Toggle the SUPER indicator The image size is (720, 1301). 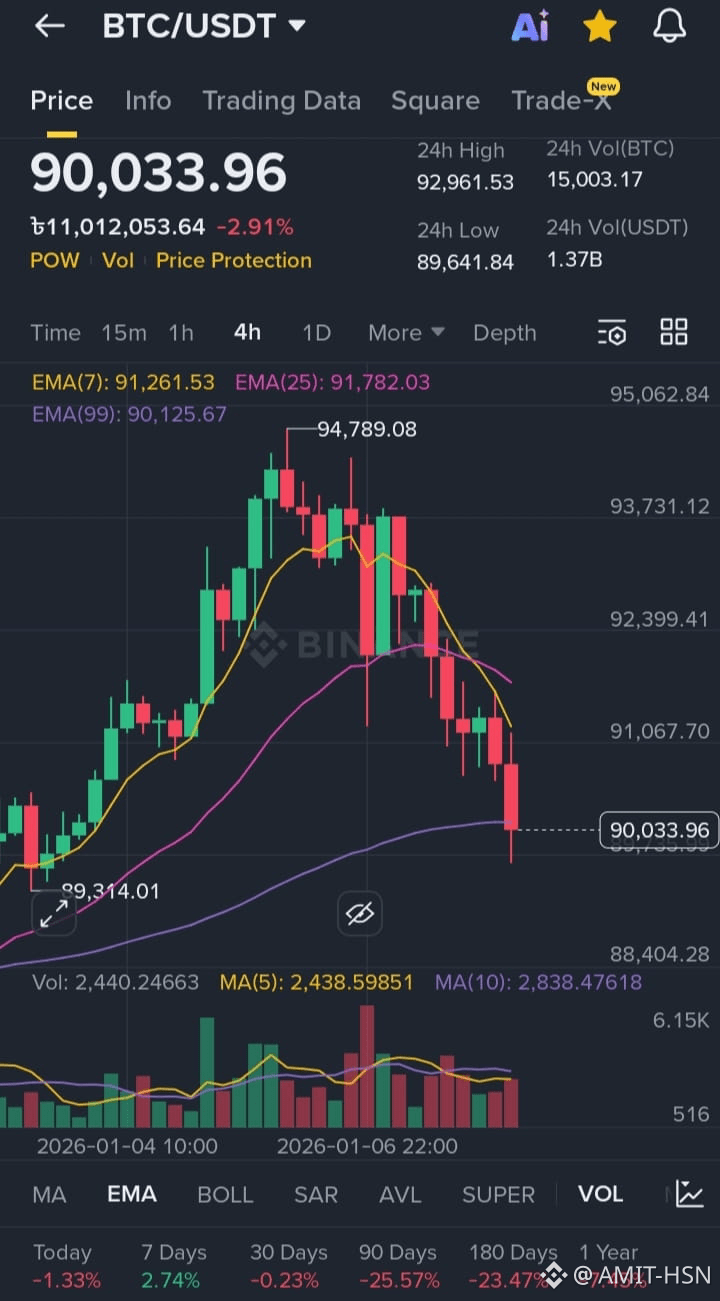tap(498, 1194)
